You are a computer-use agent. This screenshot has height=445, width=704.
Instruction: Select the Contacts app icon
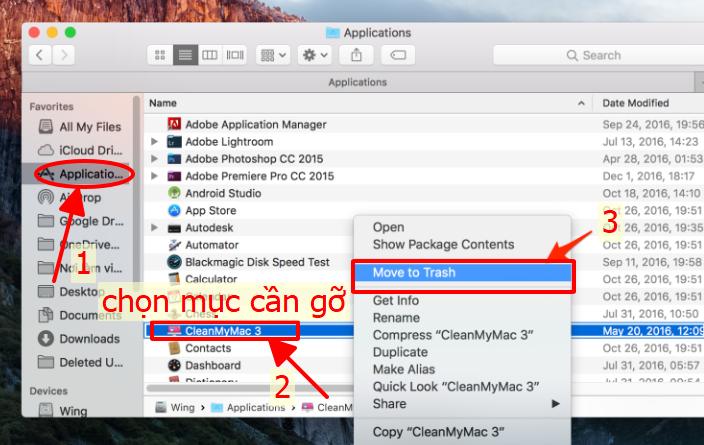(x=174, y=348)
